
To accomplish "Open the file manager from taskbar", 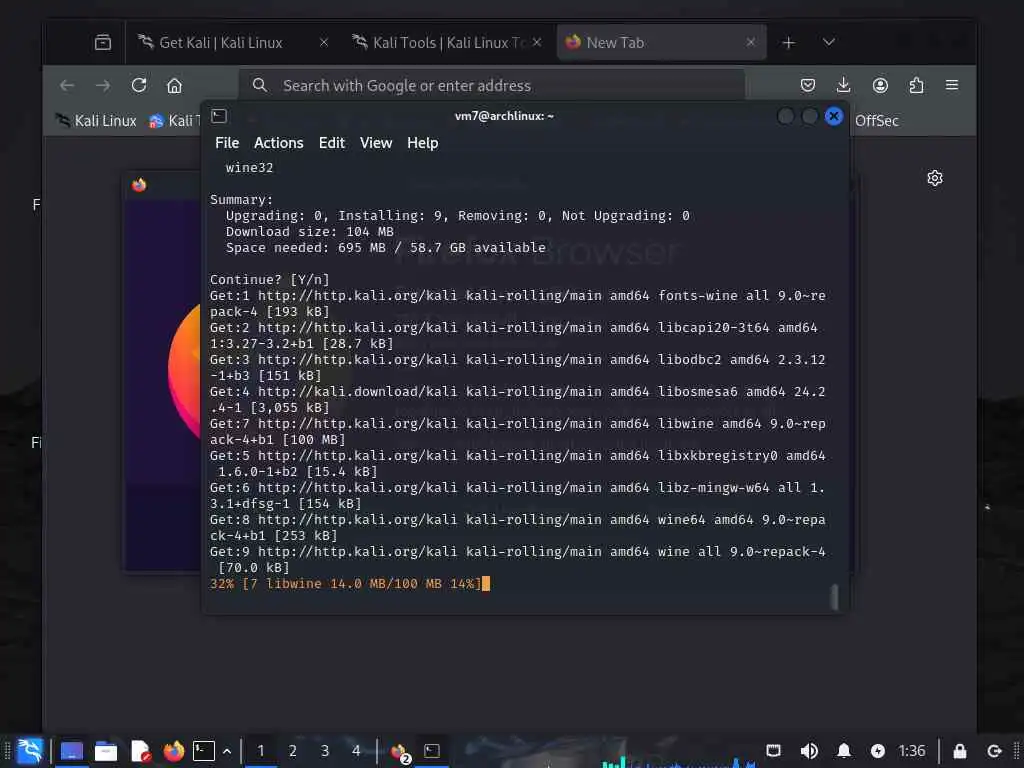I will 106,751.
